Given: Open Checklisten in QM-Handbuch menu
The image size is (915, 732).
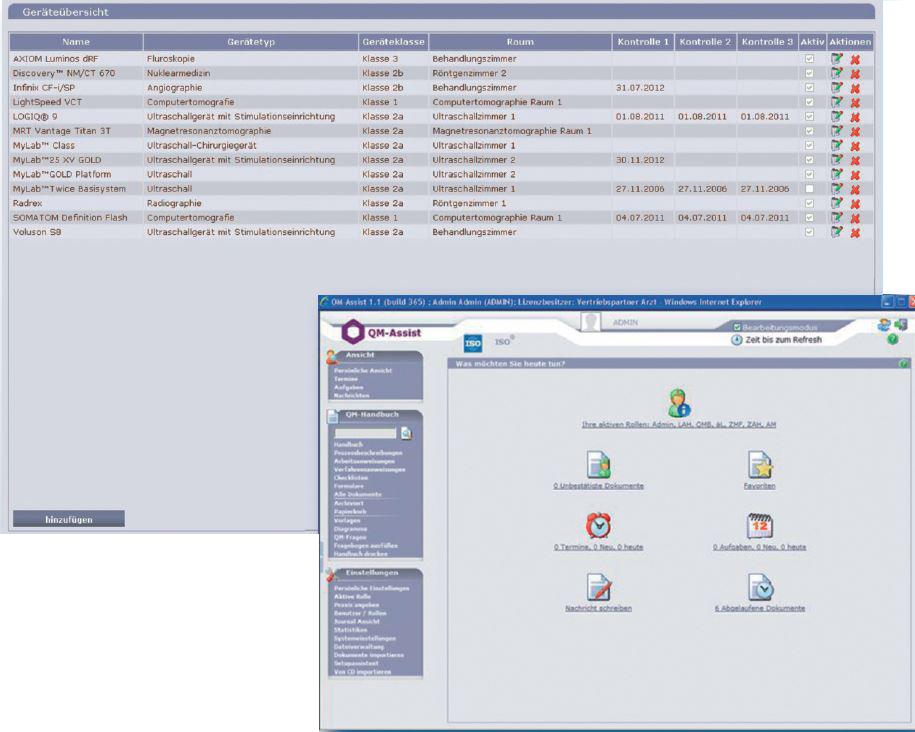Looking at the screenshot, I should [351, 477].
